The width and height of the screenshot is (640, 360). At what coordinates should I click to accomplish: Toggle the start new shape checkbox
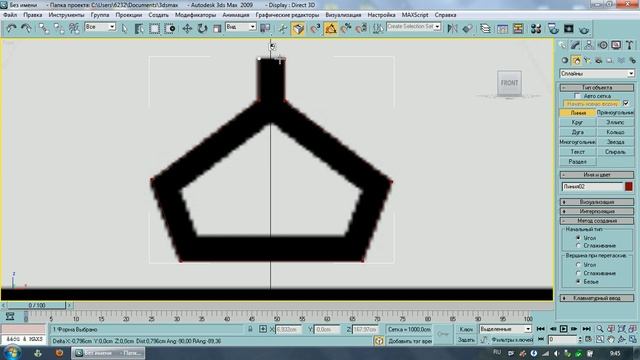point(626,103)
